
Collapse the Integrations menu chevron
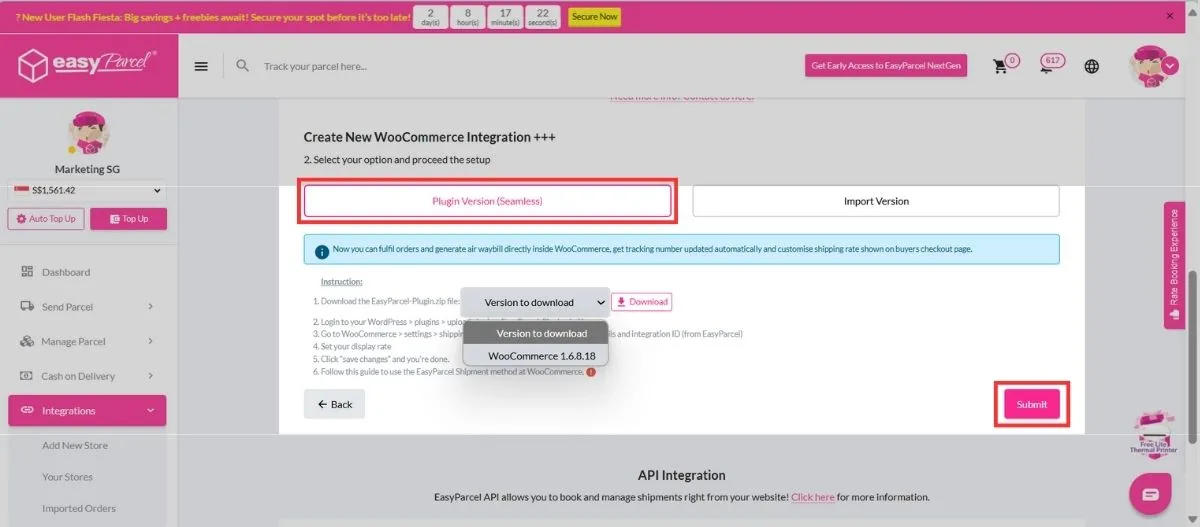point(150,410)
